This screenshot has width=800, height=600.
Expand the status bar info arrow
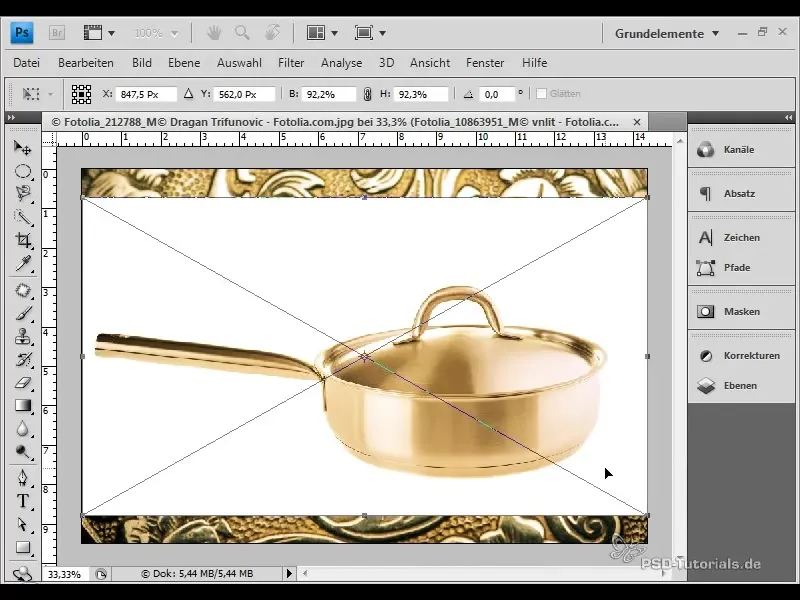click(x=289, y=573)
